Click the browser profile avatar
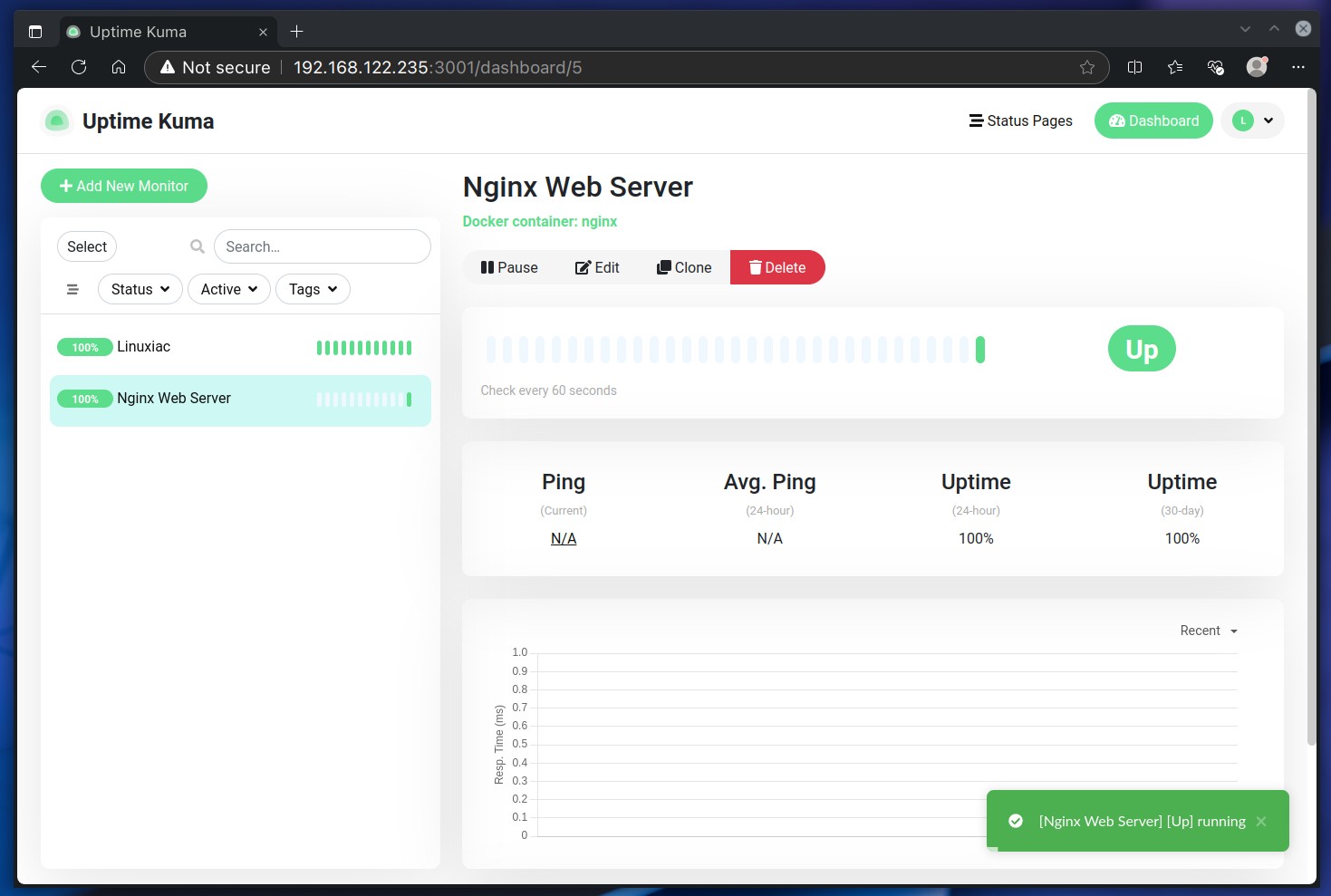This screenshot has height=896, width=1331. [x=1257, y=66]
